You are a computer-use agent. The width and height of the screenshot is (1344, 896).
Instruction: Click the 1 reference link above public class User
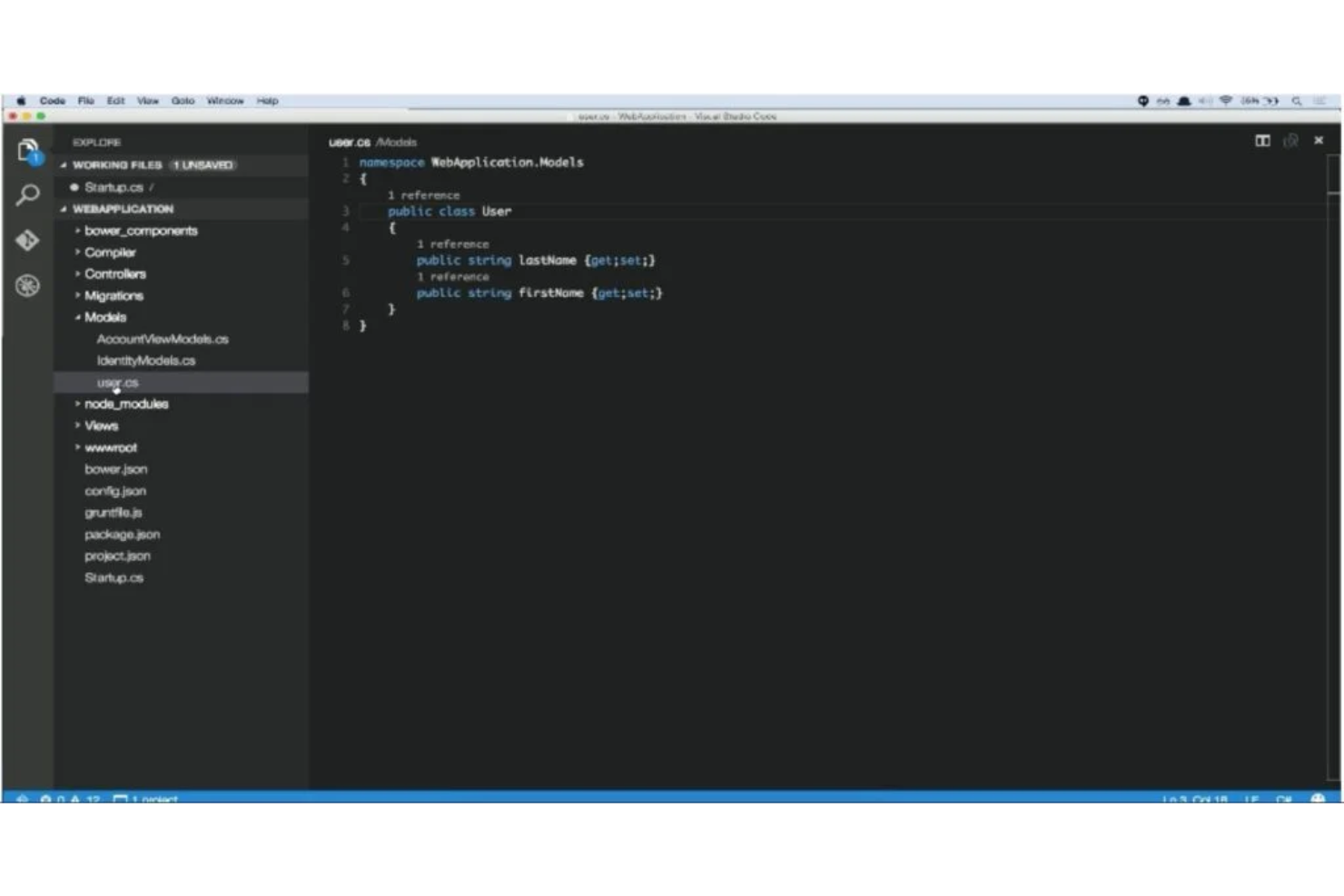point(424,194)
